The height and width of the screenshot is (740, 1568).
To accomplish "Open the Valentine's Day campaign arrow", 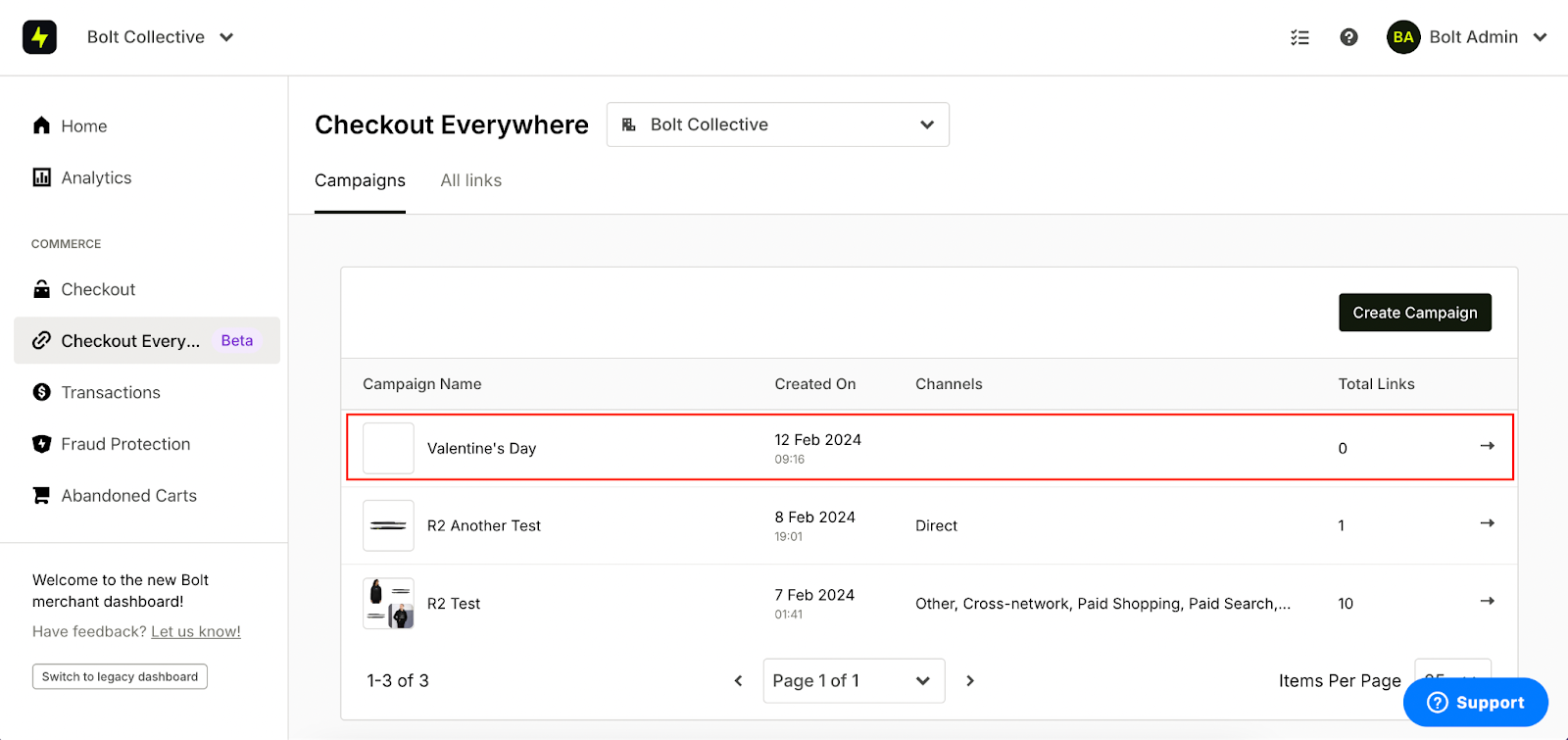I will (x=1487, y=446).
